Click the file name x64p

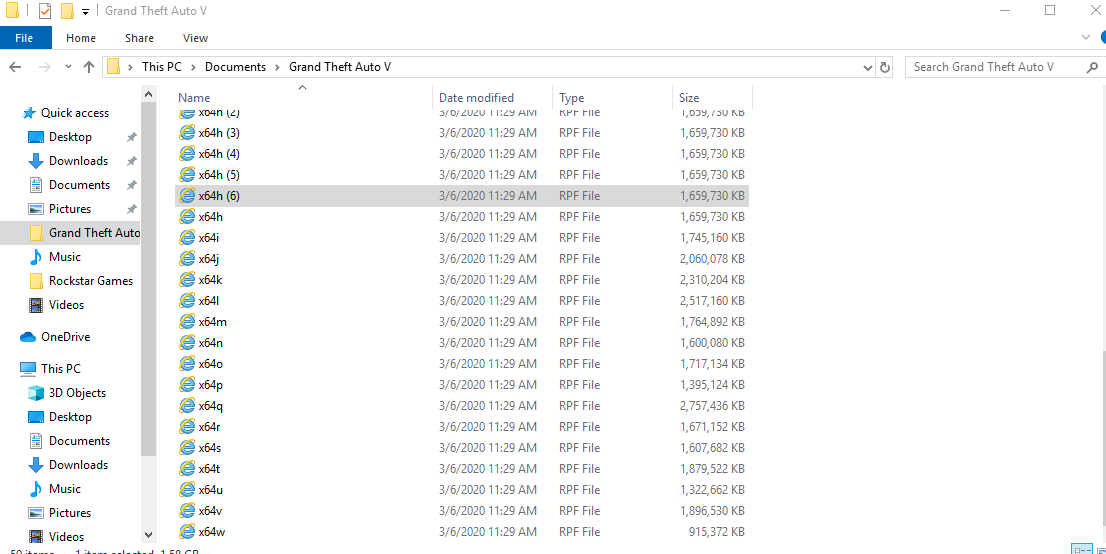pos(211,385)
